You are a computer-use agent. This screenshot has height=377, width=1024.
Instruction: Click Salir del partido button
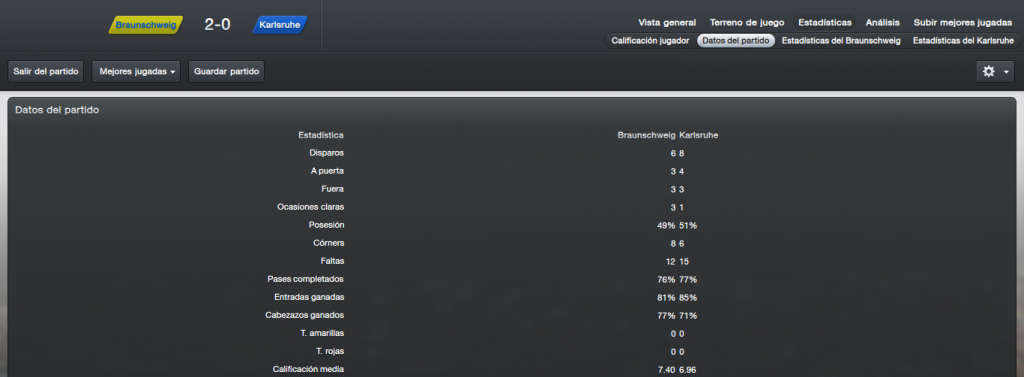tap(46, 71)
